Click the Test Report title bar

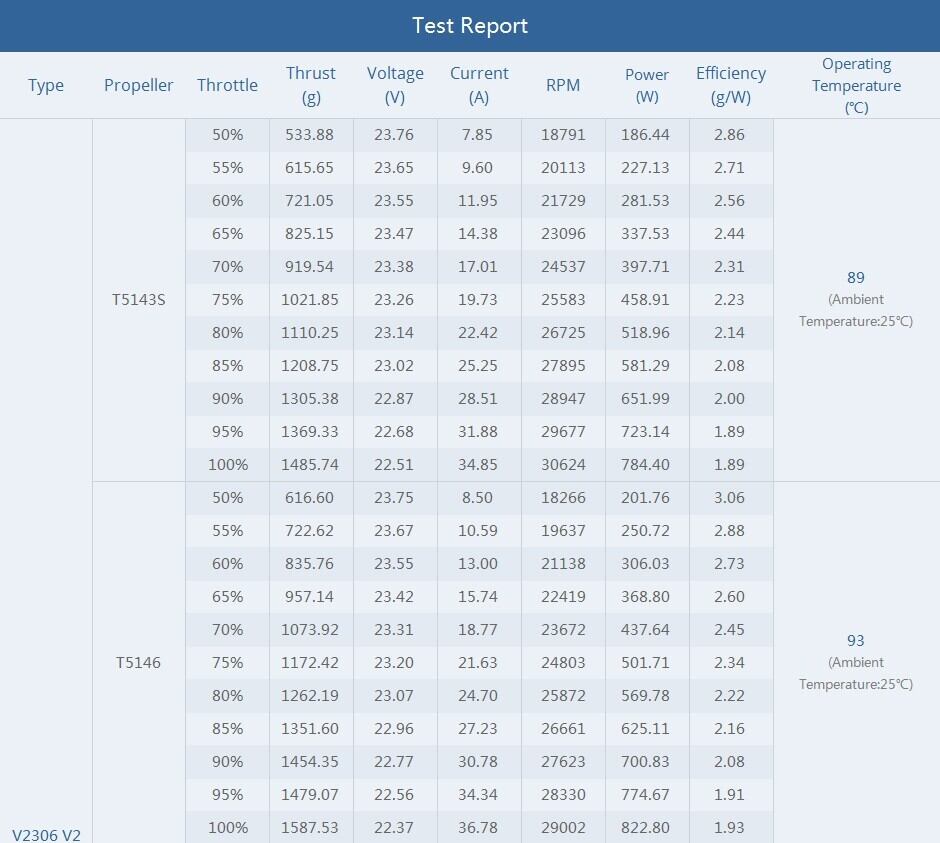pyautogui.click(x=470, y=26)
